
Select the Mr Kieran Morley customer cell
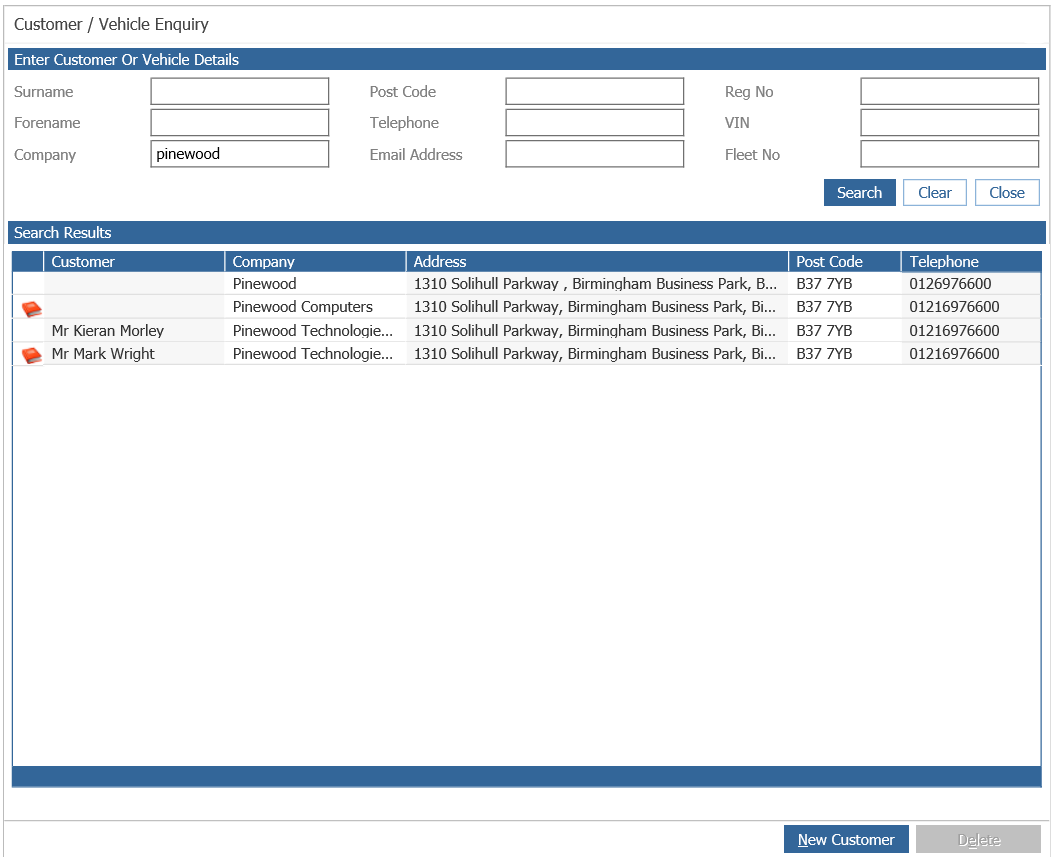pyautogui.click(x=134, y=330)
